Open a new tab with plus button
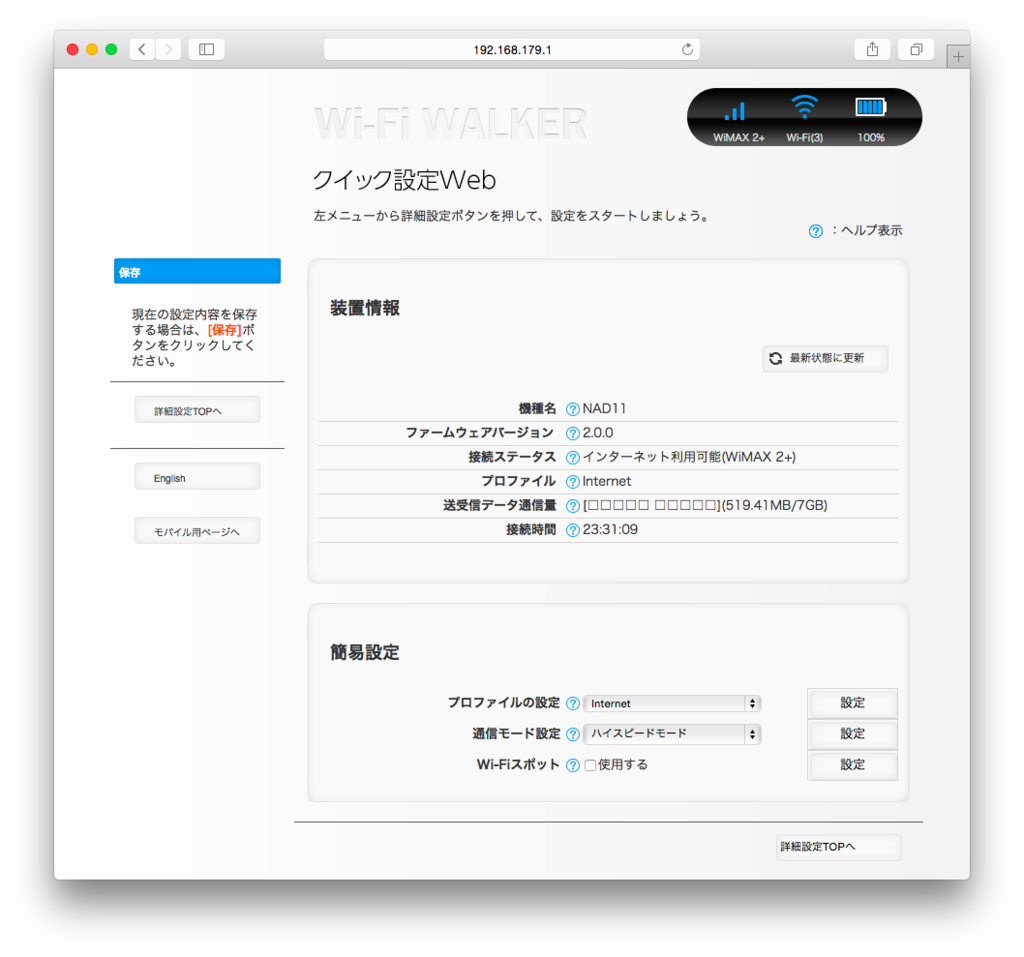 pos(958,57)
